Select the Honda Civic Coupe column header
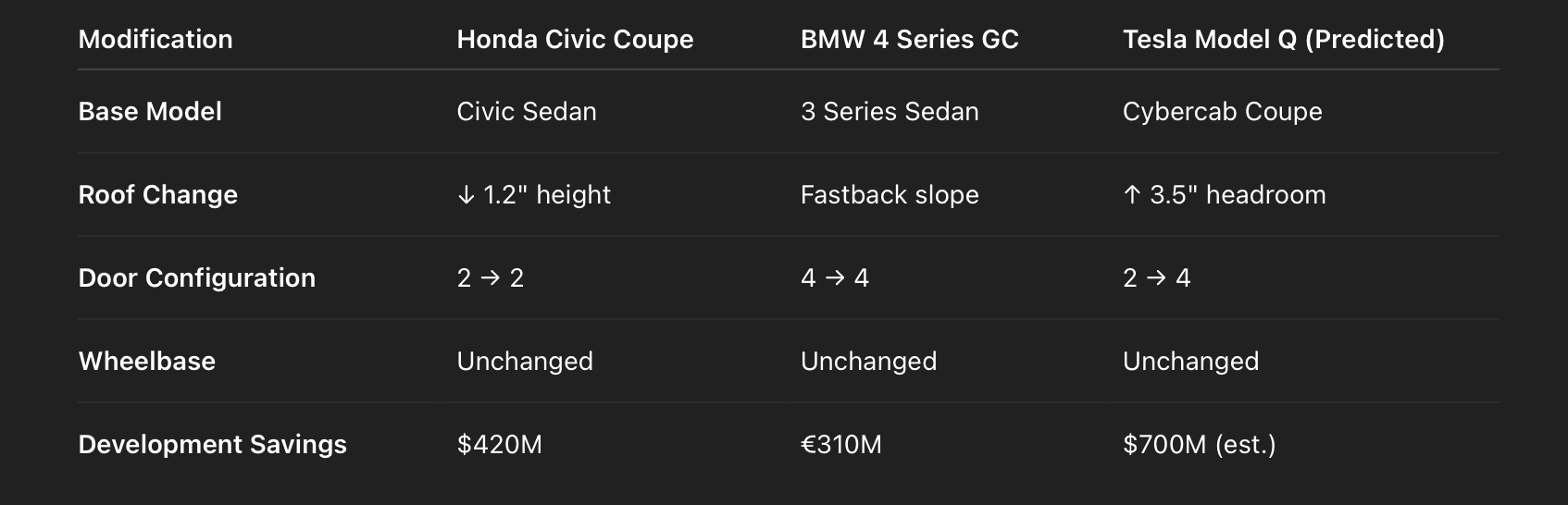Image resolution: width=1568 pixels, height=505 pixels. 575,39
